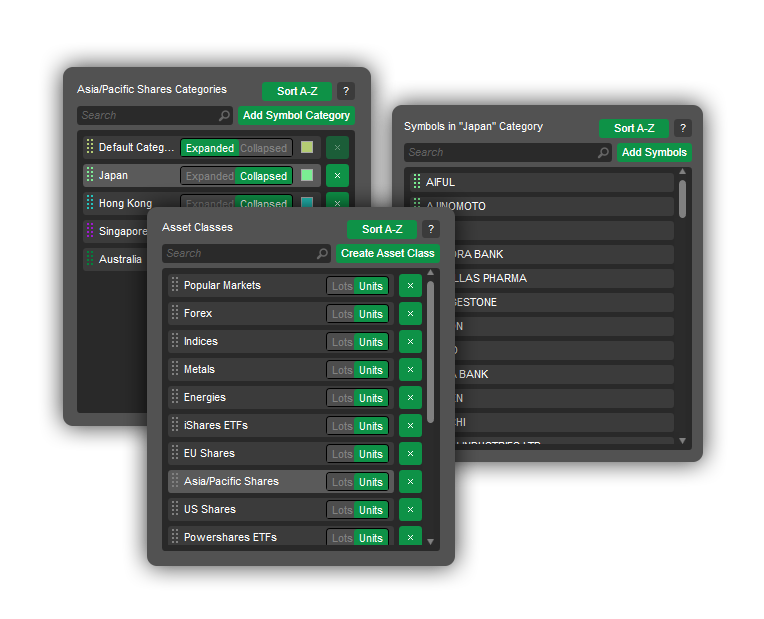Set Indices to Units

[x=371, y=342]
